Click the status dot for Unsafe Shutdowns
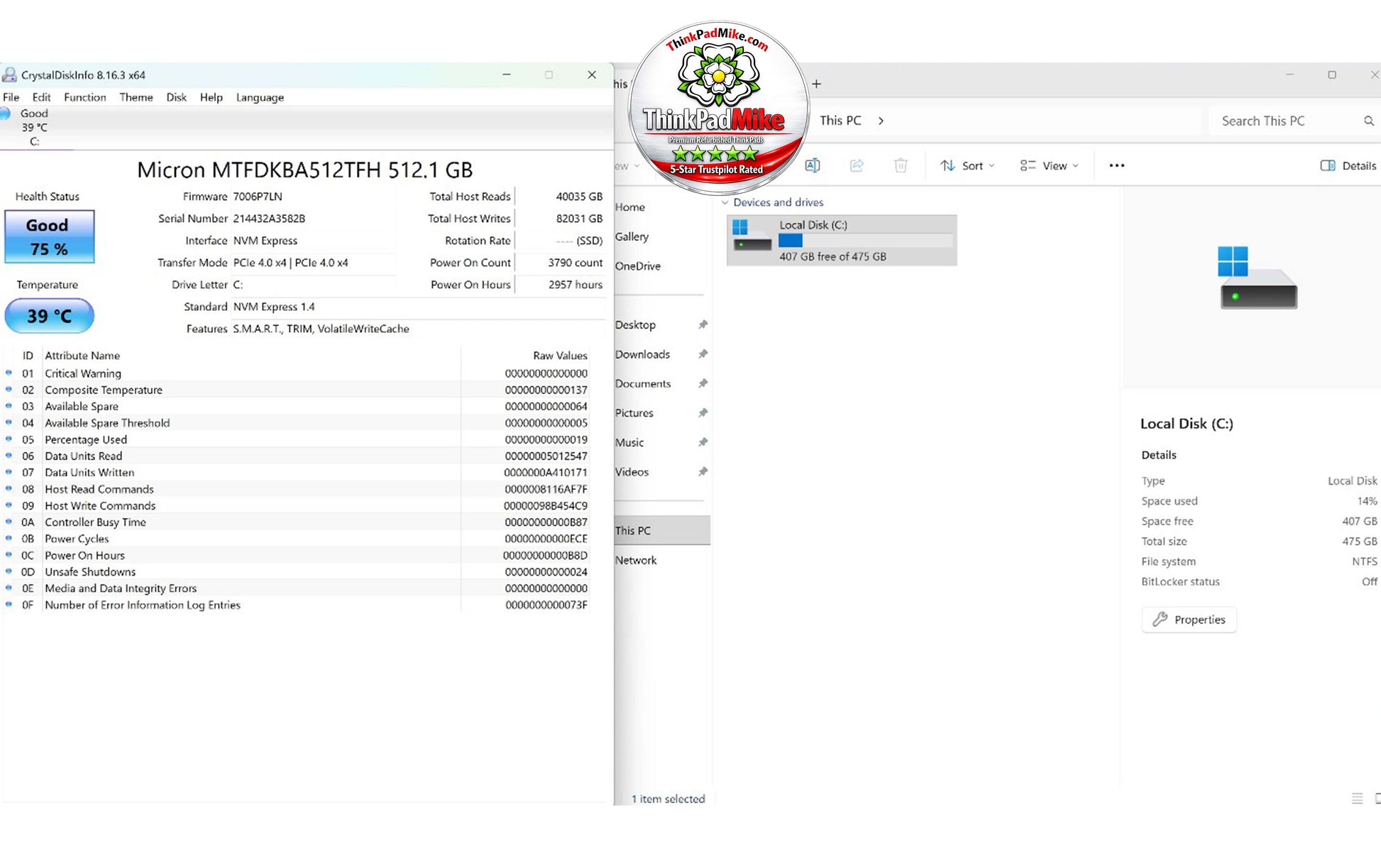Image resolution: width=1381 pixels, height=868 pixels. 9,571
